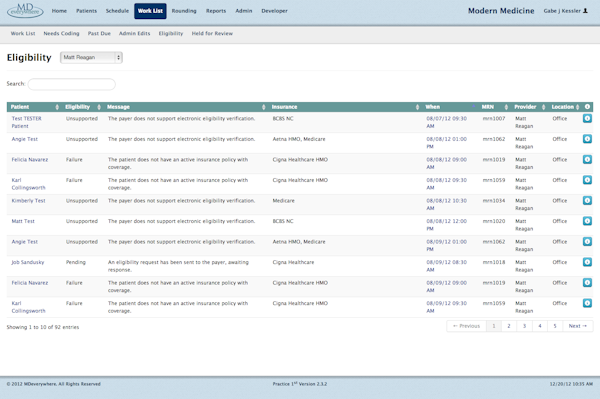Switch to the Needs Coding sub-tab
Viewport: 600px width, 399px height.
[61, 33]
